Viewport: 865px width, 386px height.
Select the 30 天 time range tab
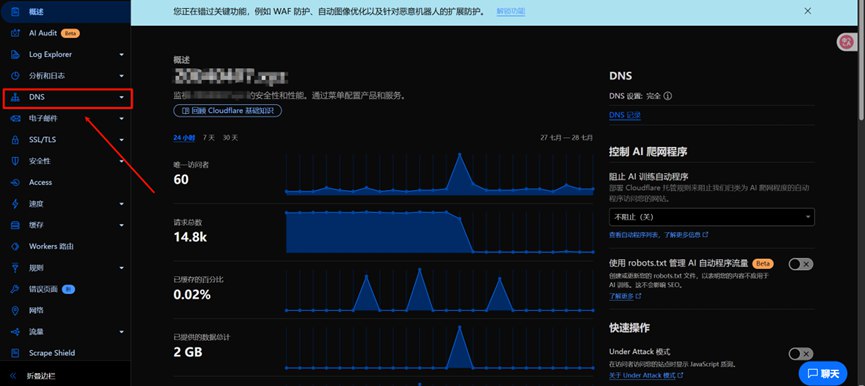coord(231,138)
